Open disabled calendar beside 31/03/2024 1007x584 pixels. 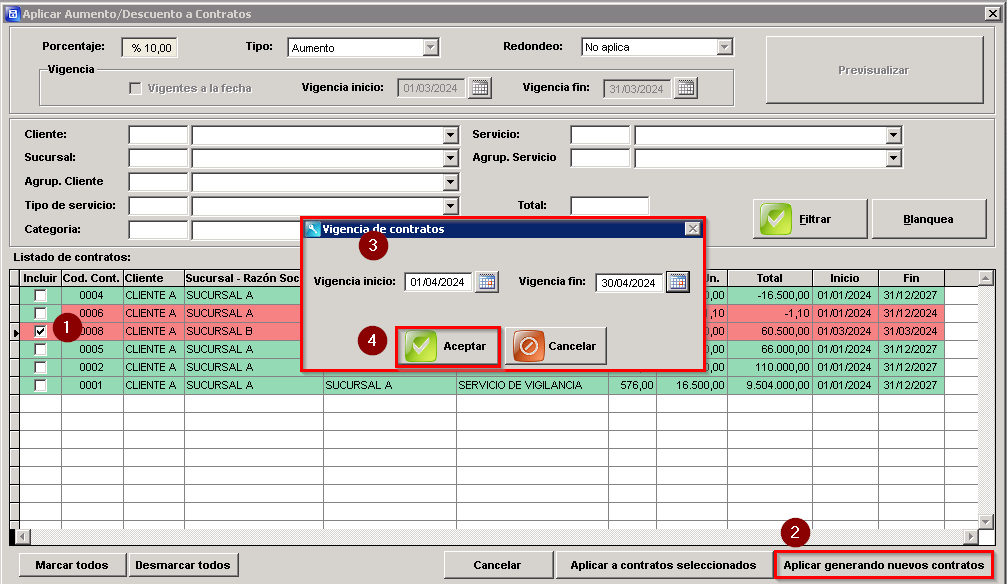(686, 88)
